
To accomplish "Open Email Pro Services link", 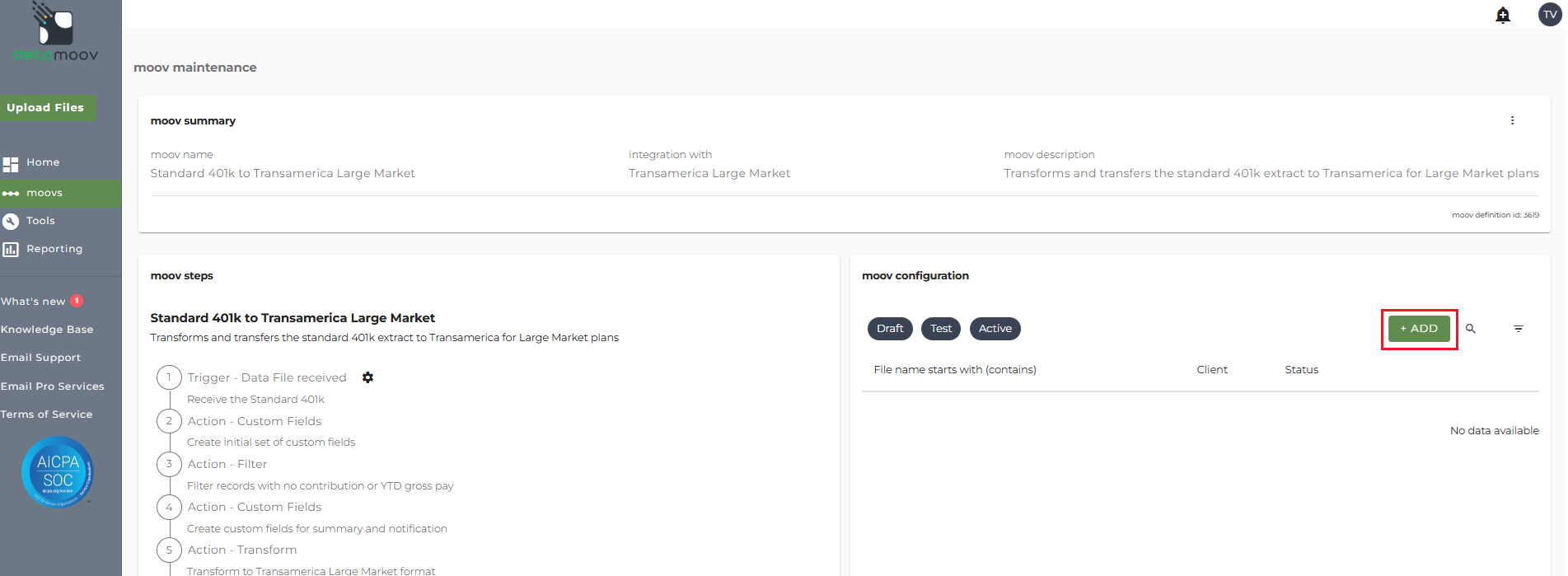I will (x=53, y=386).
